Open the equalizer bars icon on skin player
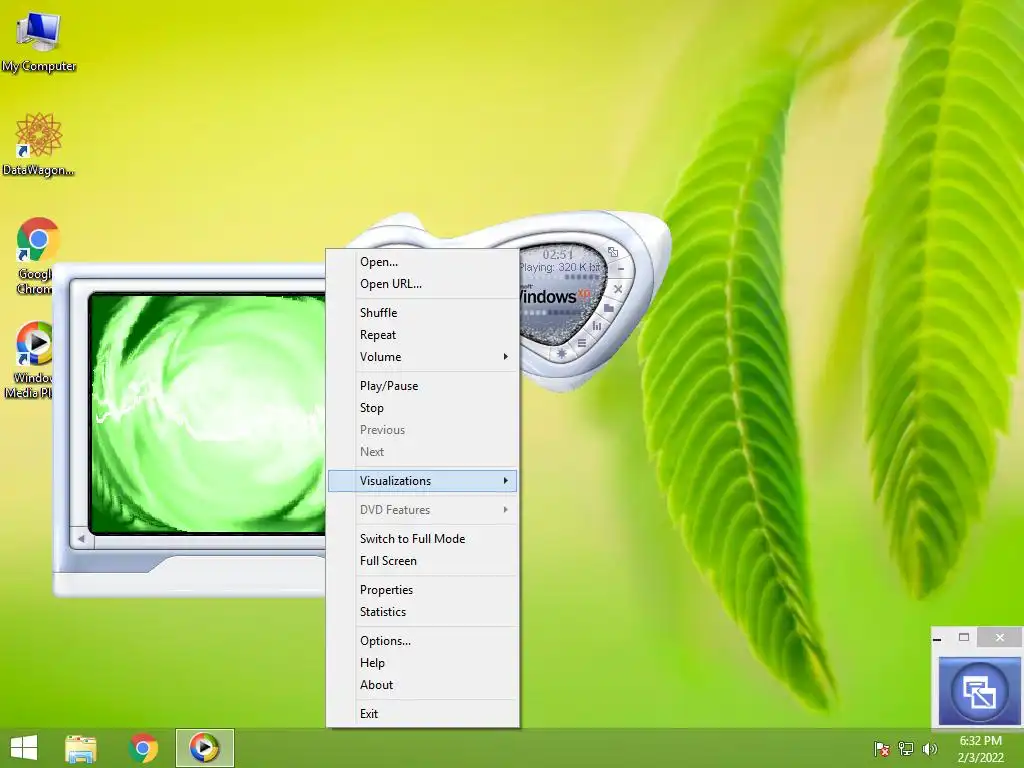The height and width of the screenshot is (768, 1024). [x=596, y=326]
